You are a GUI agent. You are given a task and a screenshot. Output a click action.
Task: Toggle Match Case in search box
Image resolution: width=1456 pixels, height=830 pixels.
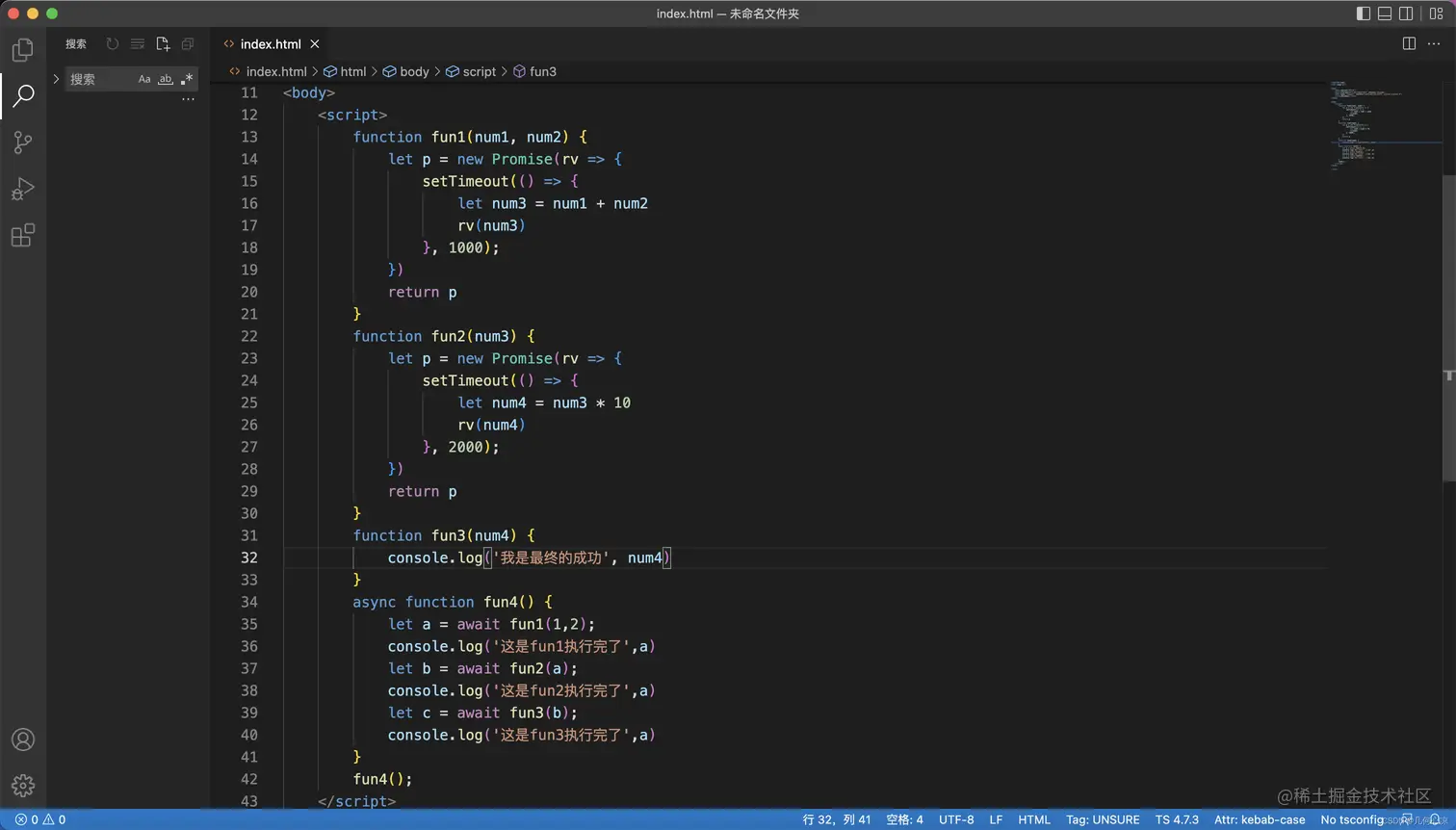(144, 79)
